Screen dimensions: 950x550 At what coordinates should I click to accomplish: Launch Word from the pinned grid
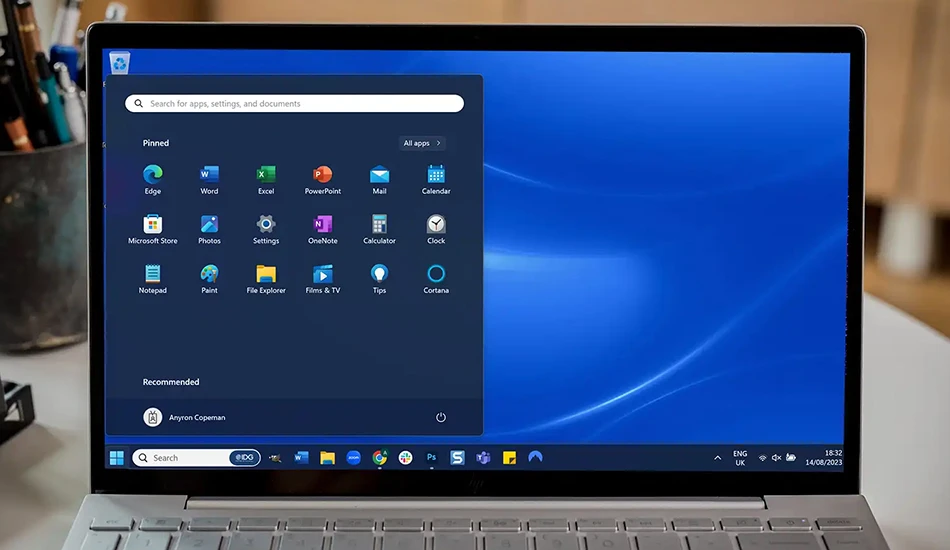(x=209, y=179)
